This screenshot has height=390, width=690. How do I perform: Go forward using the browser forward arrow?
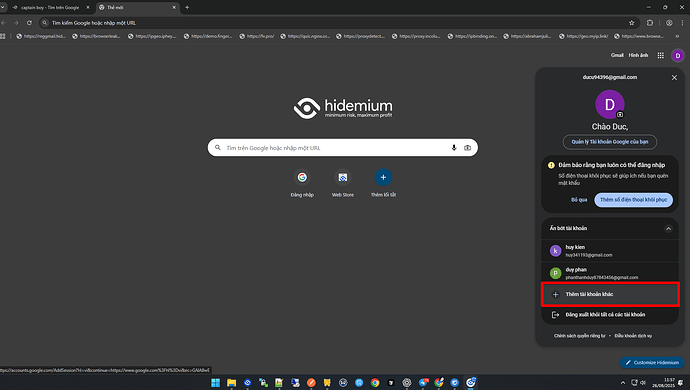click(x=16, y=23)
